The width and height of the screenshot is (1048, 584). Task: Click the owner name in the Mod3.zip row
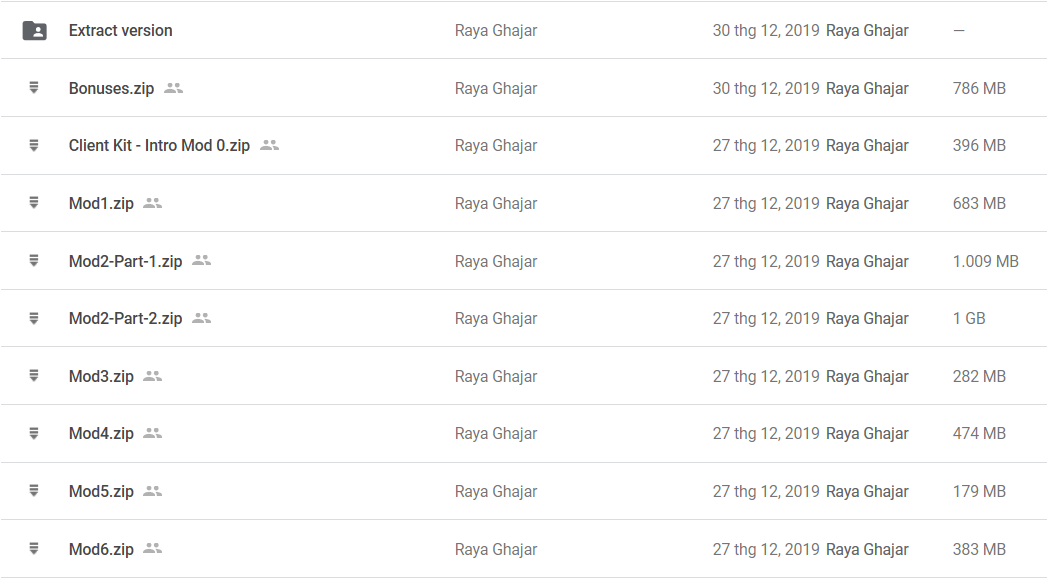tap(496, 376)
